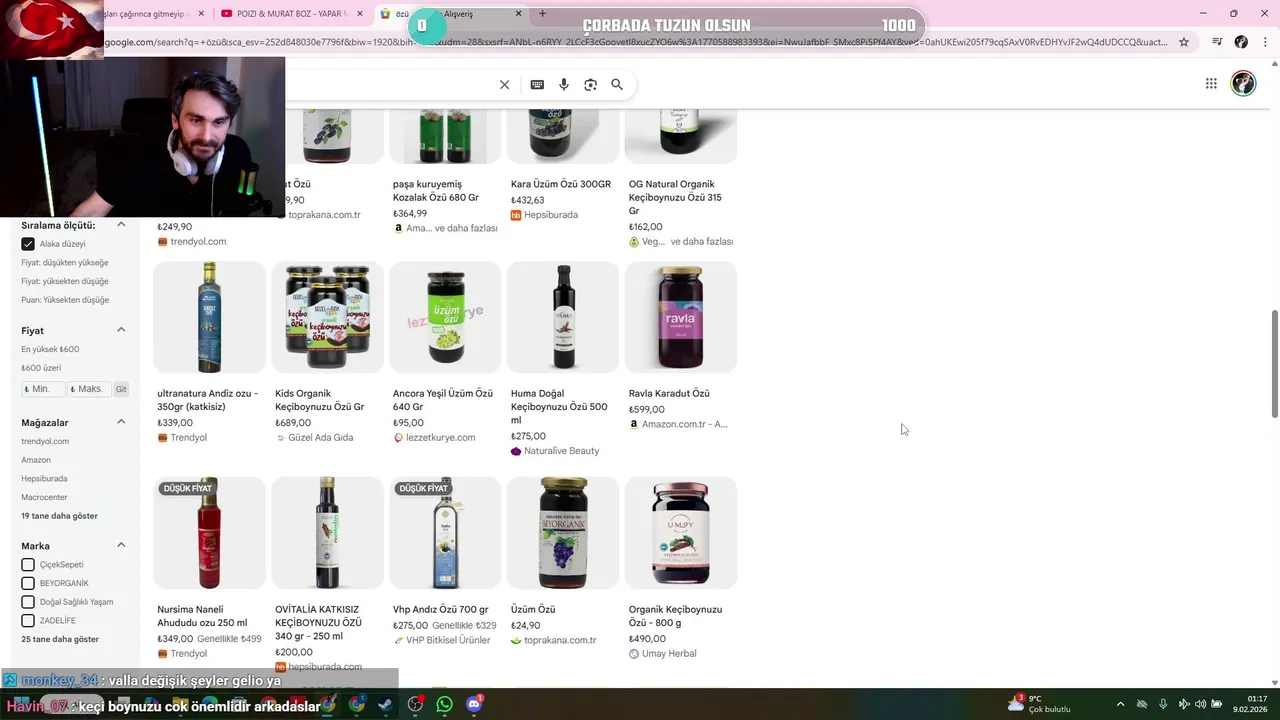Sort by Puan: Yüksekten düşüğe

(65, 300)
